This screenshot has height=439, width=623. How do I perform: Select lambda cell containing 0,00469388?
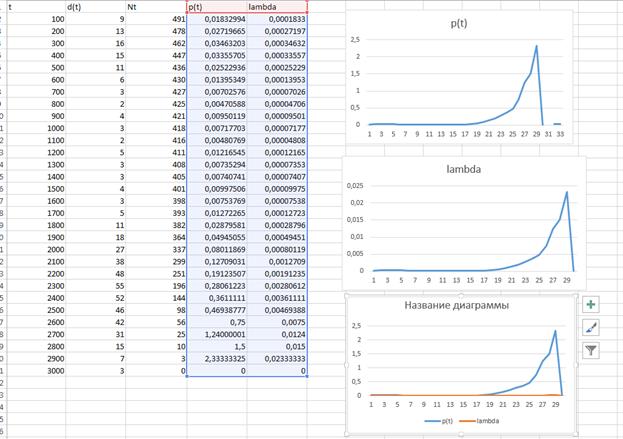[x=277, y=310]
